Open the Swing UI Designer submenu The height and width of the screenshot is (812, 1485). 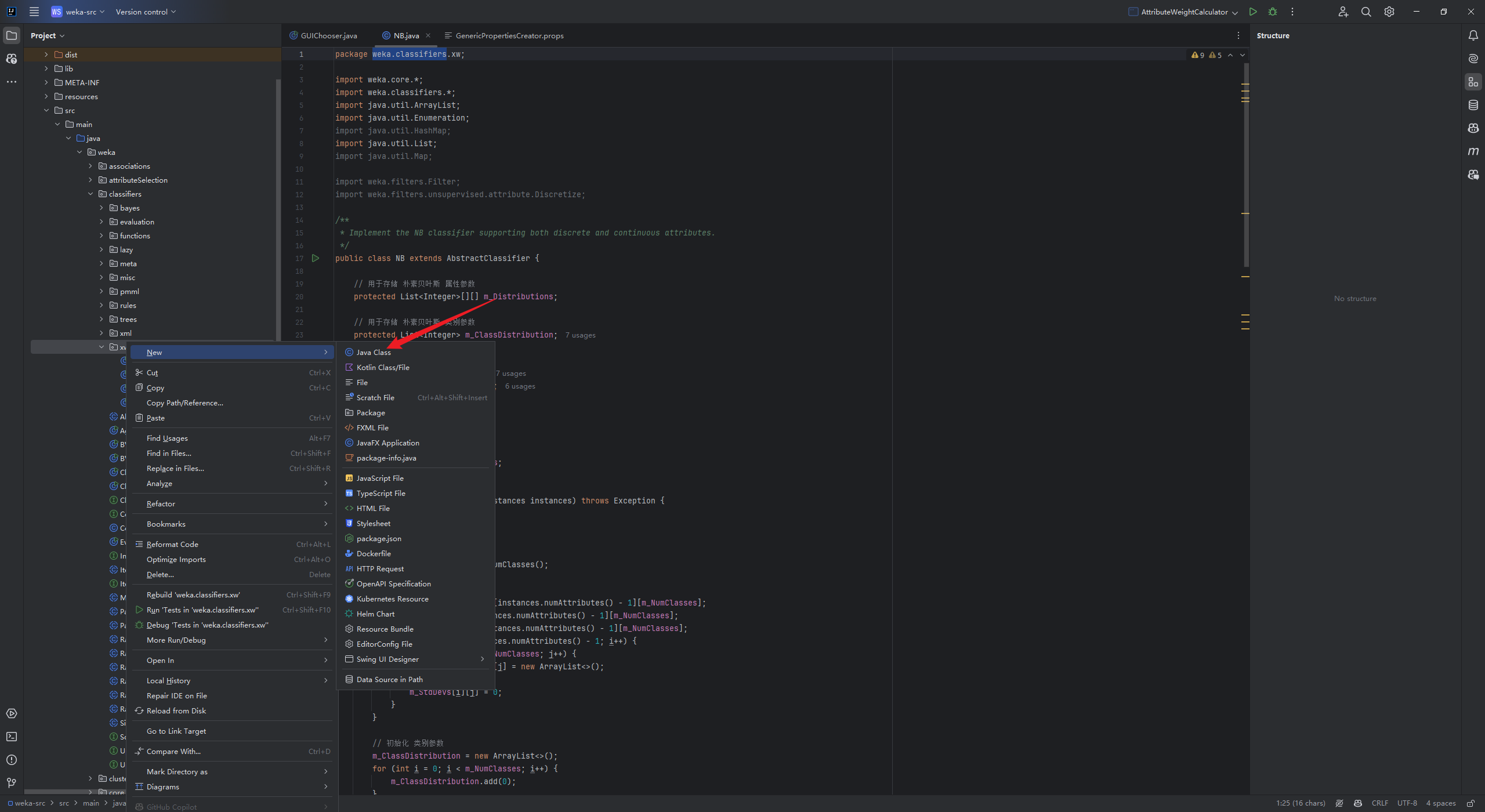[415, 659]
